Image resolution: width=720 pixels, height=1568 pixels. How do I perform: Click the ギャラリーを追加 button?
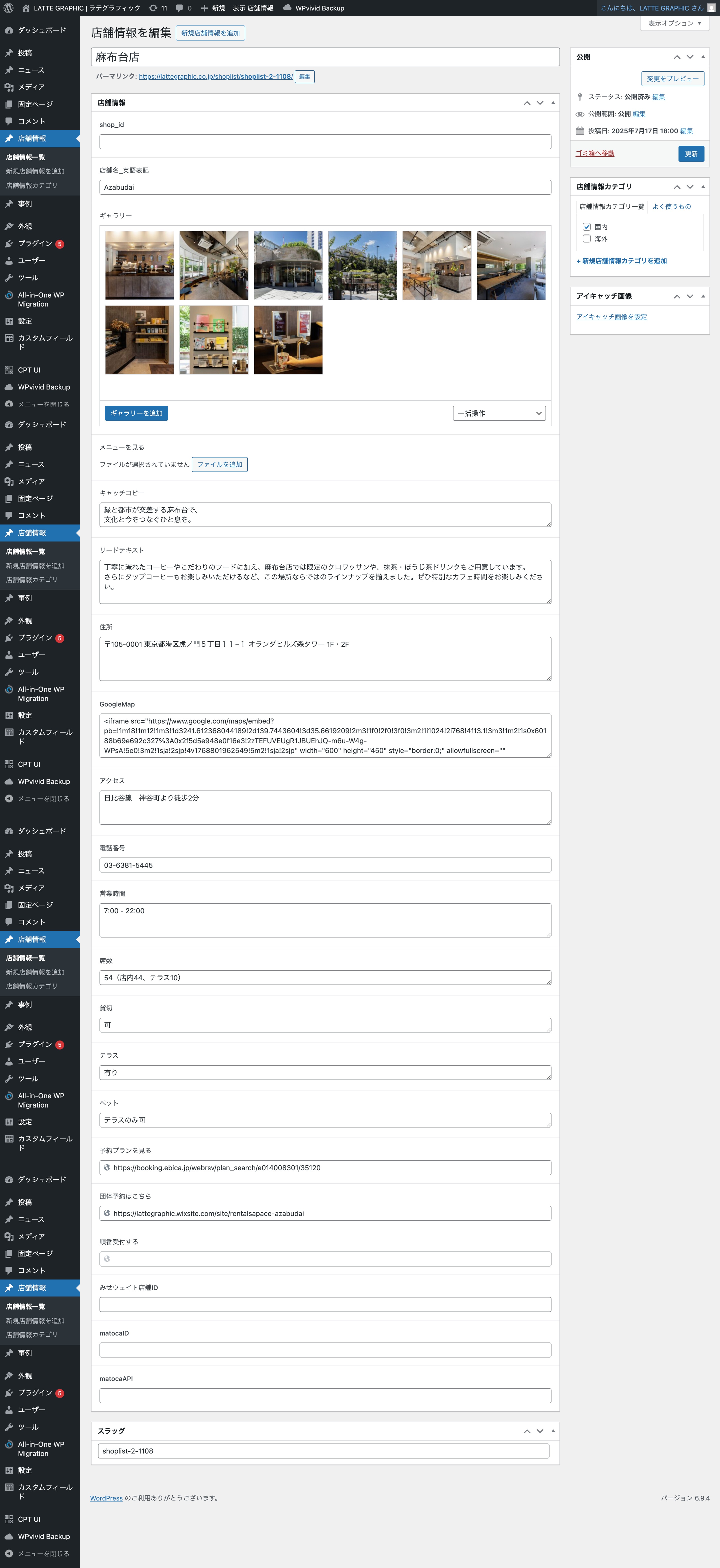(x=136, y=413)
